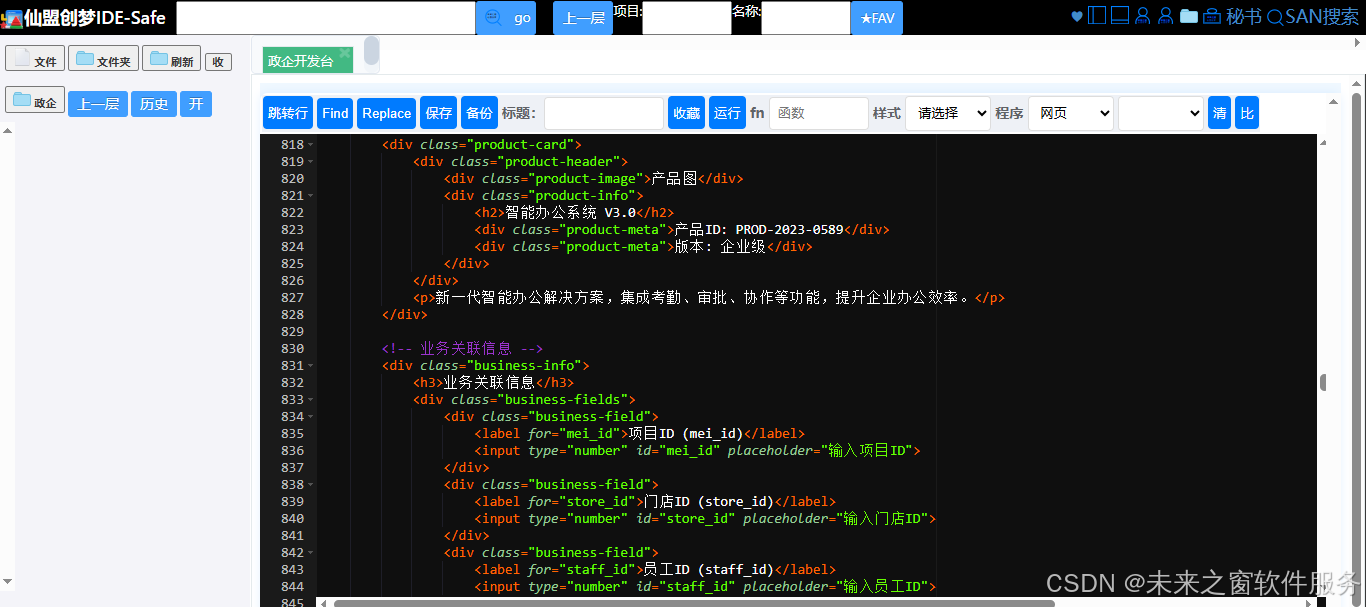Collapse code fold at line 821

(310, 196)
